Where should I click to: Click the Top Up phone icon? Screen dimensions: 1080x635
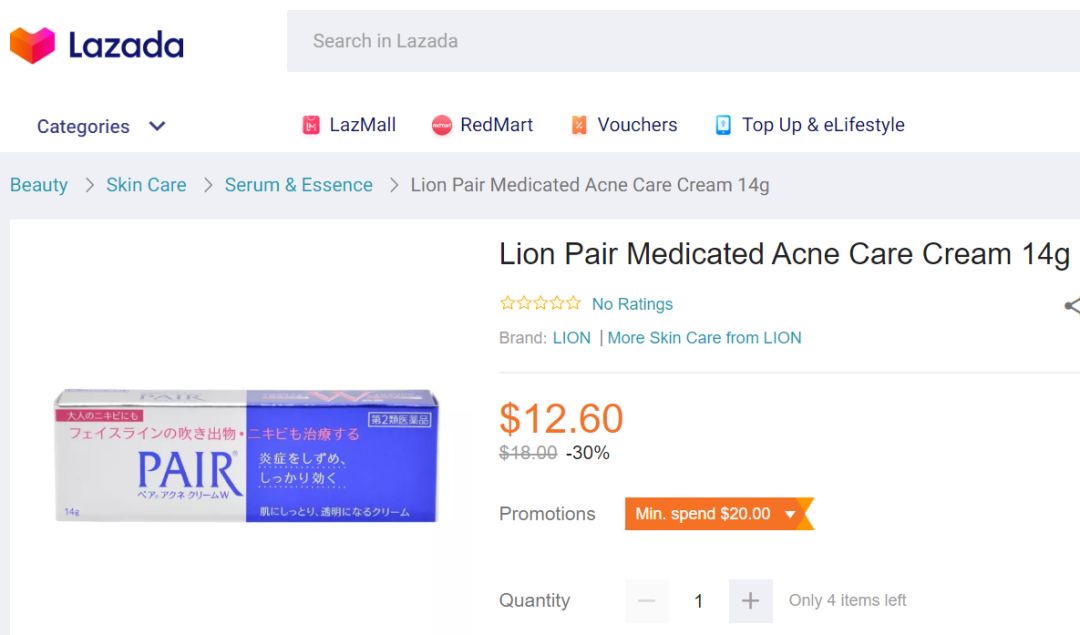click(723, 125)
